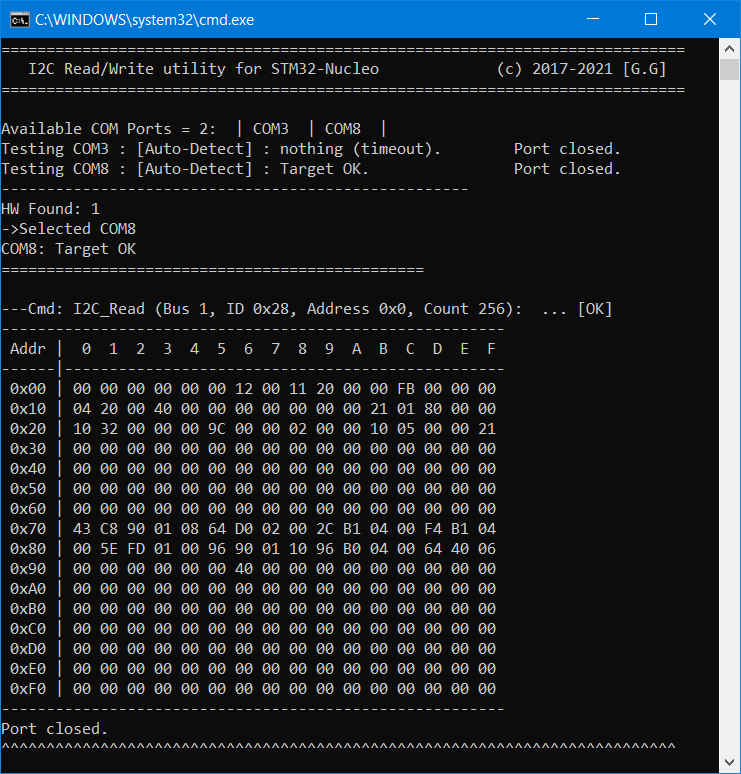The image size is (741, 774).
Task: Click 'COM8' in the available ports list
Action: [x=343, y=129]
